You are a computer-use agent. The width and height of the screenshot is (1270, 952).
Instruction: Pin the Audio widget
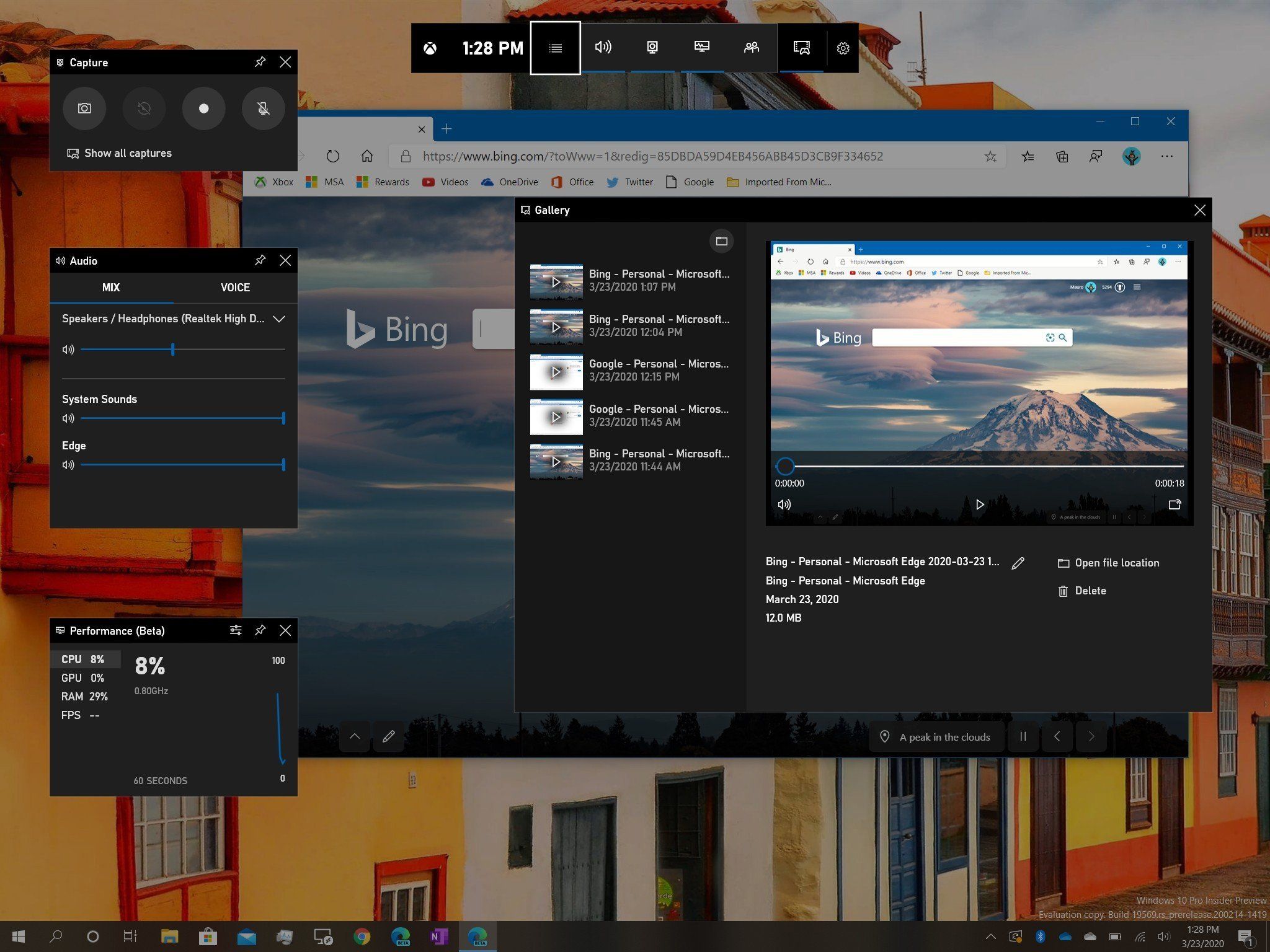(260, 260)
